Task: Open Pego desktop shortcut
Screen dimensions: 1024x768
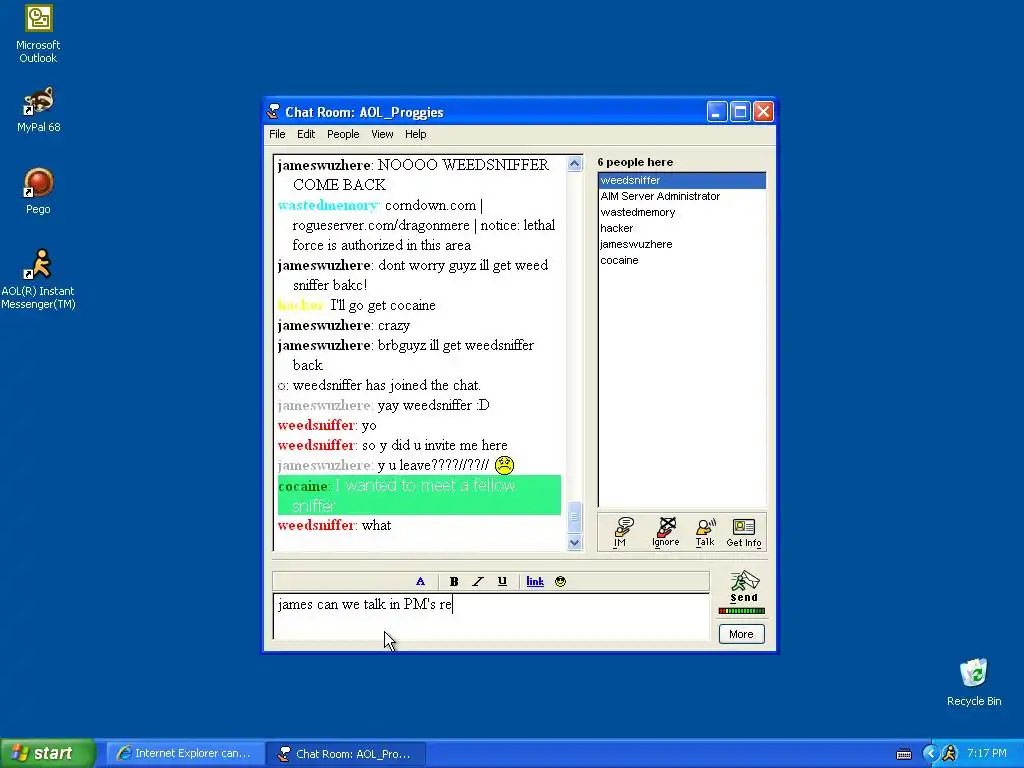Action: pos(38,191)
